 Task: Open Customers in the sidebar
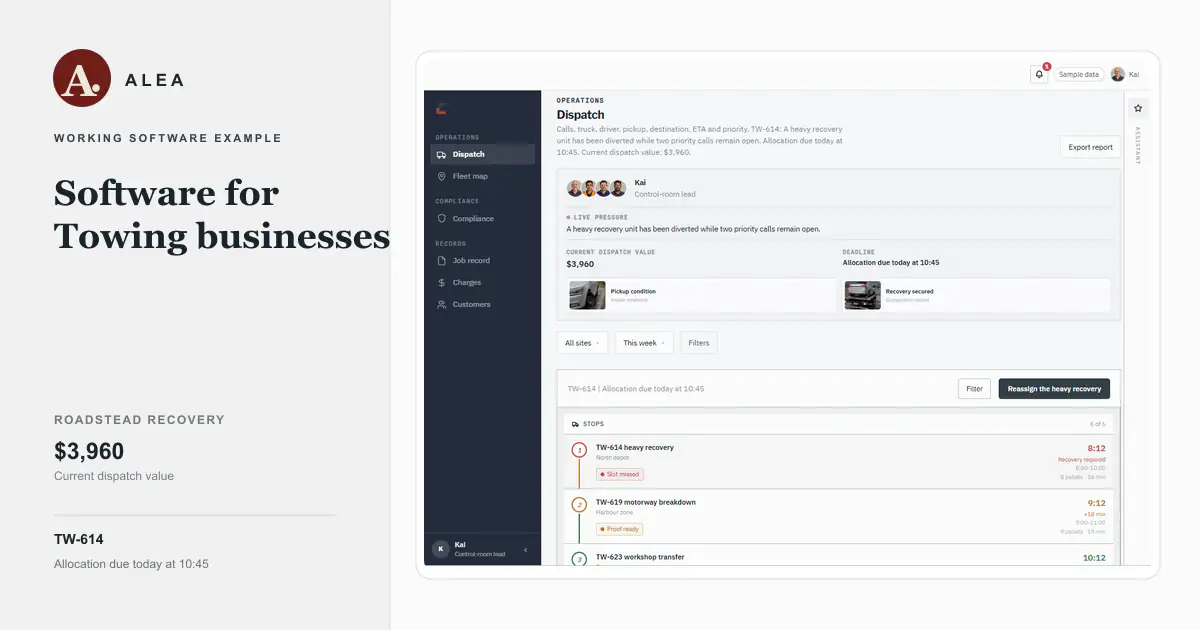[483, 304]
